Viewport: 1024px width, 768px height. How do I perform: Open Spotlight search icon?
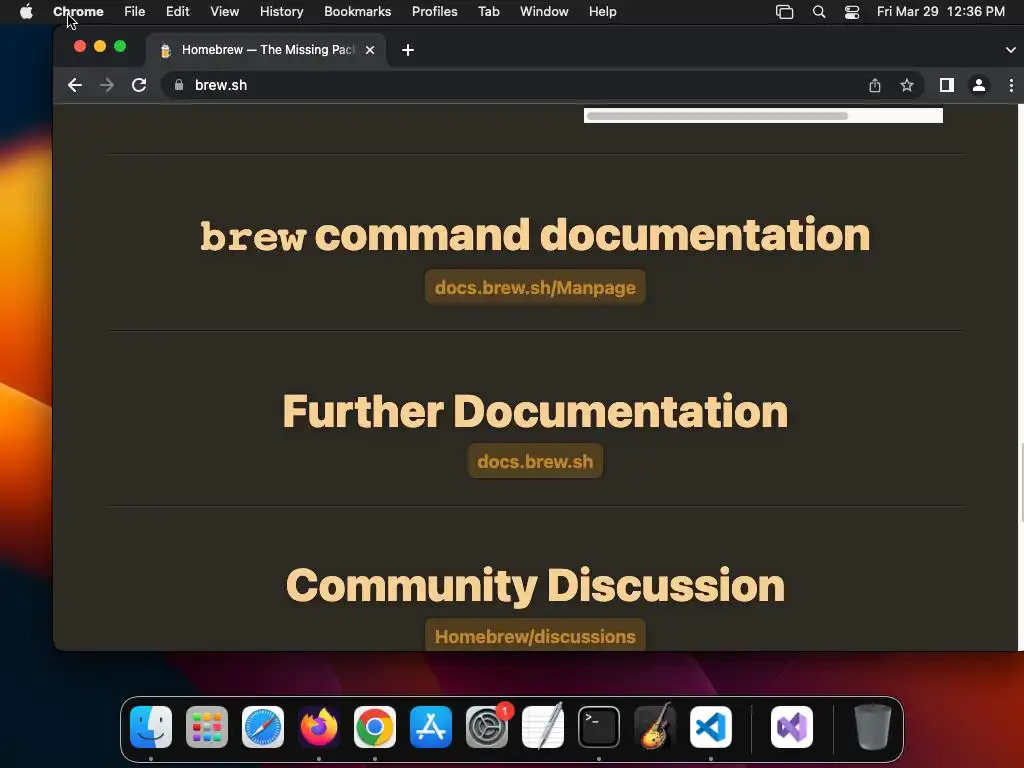[x=818, y=12]
